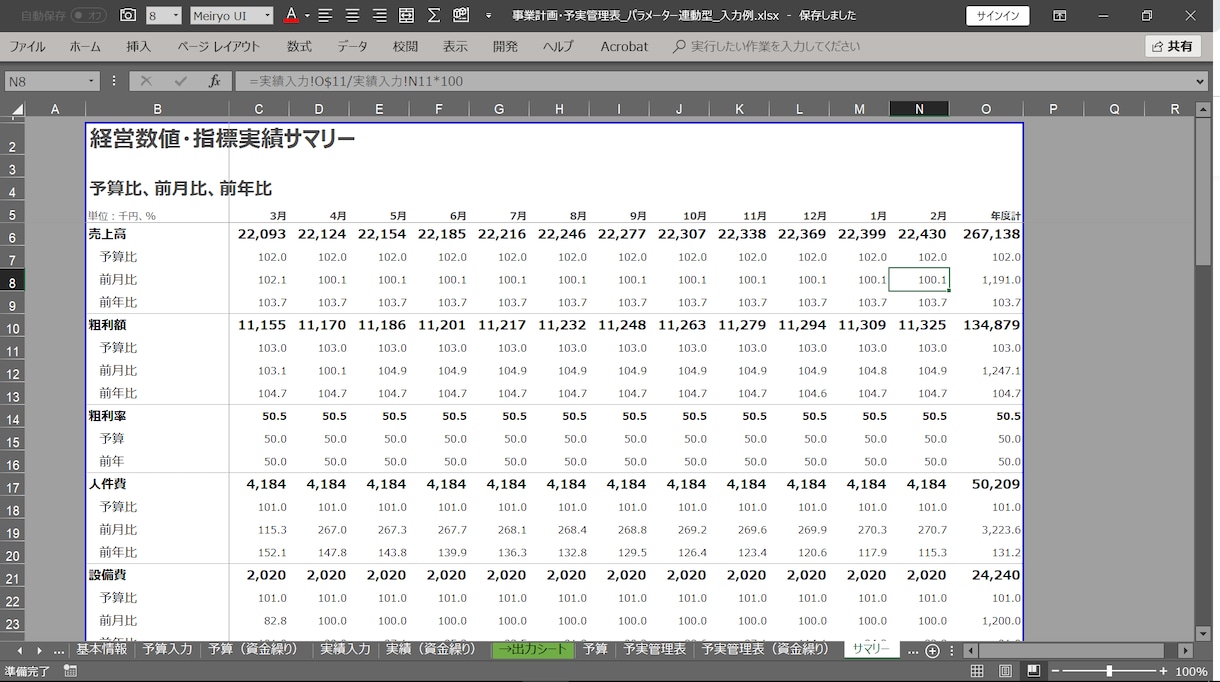1220x682 pixels.
Task: Click the AutoSum sigma icon
Action: pyautogui.click(x=433, y=16)
